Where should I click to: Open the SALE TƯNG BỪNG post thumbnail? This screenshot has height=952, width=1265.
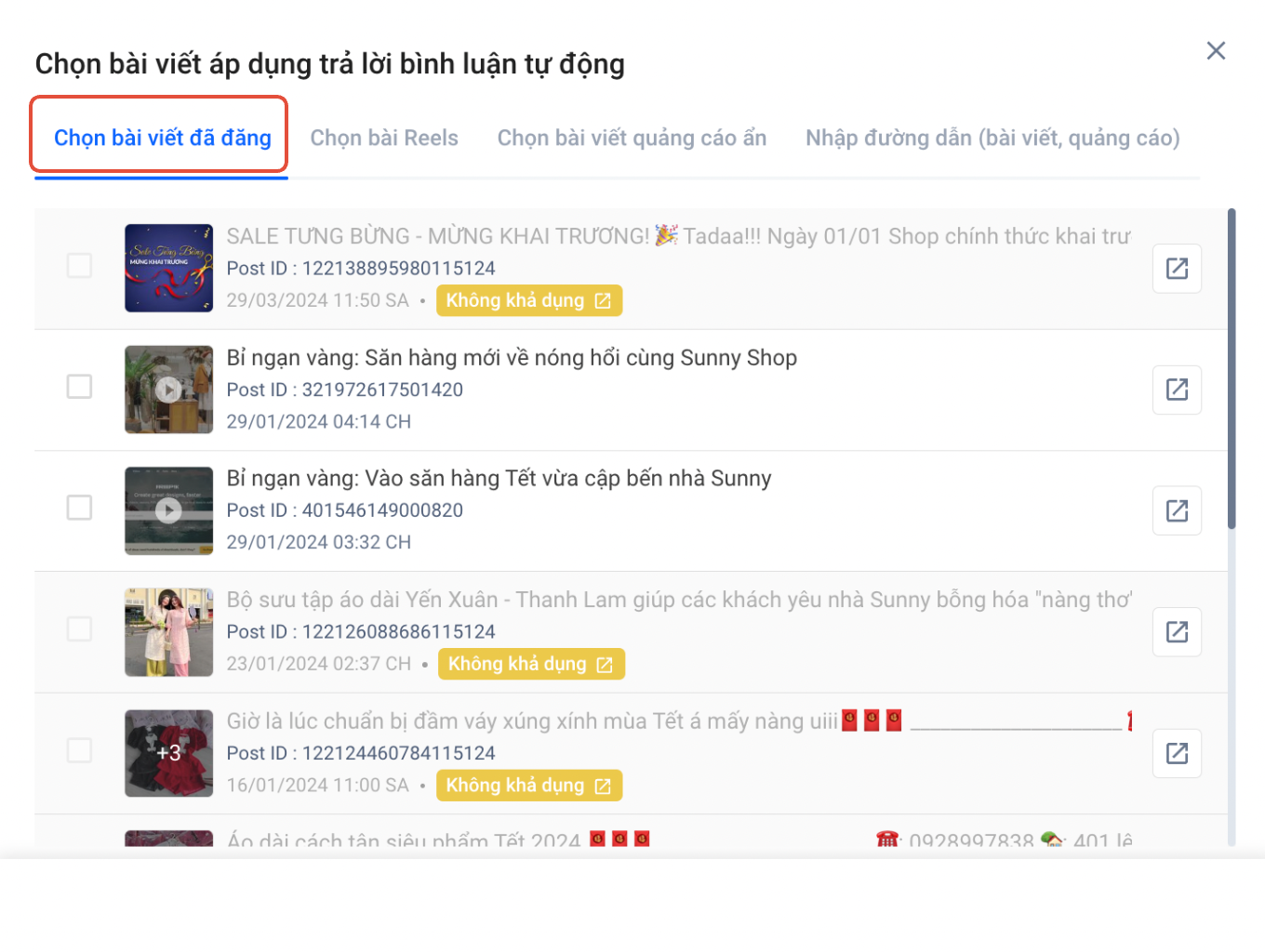point(169,268)
